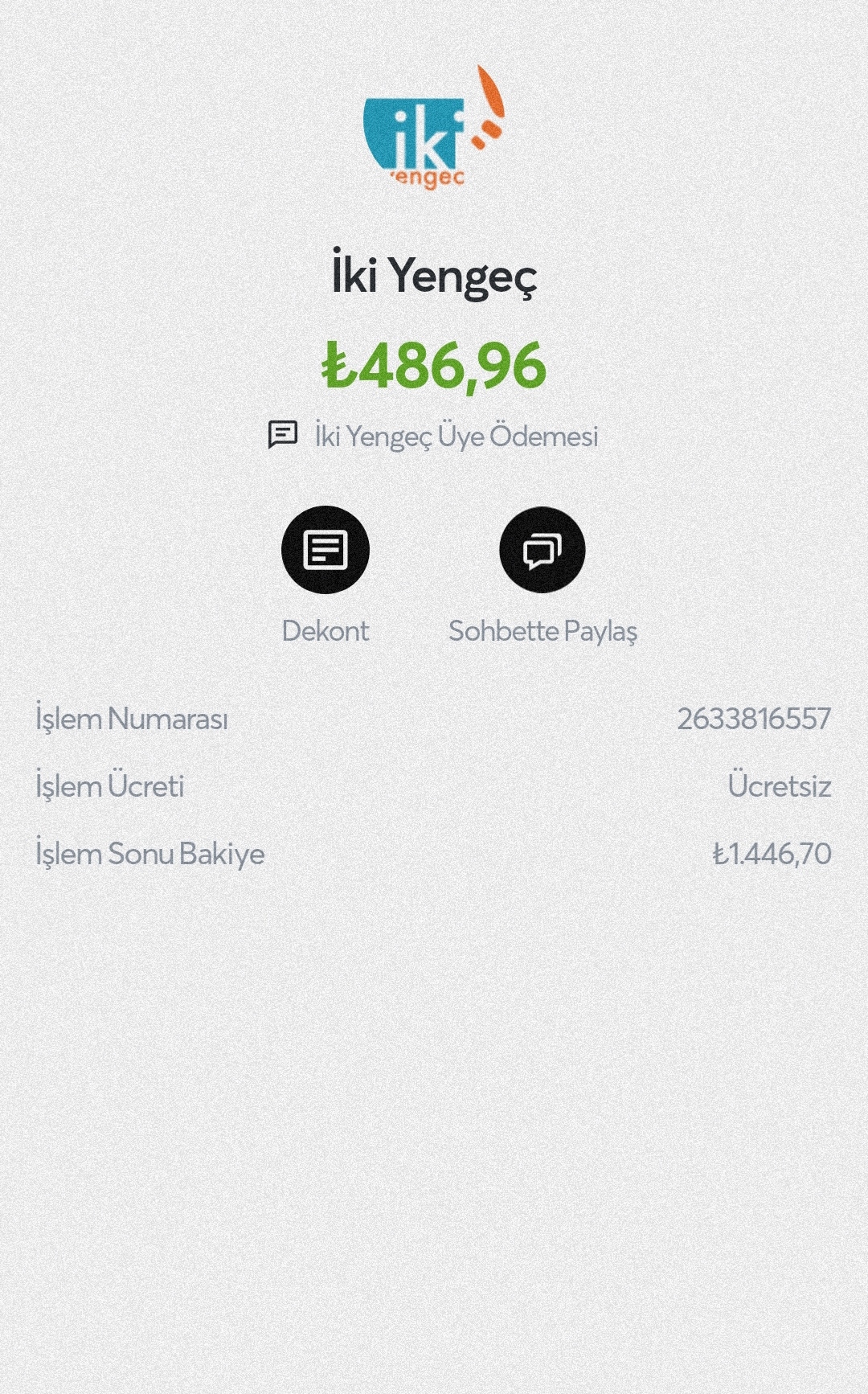The height and width of the screenshot is (1394, 868).
Task: Tap the Sohbette Paylaş chat bubbles icon
Action: (542, 550)
